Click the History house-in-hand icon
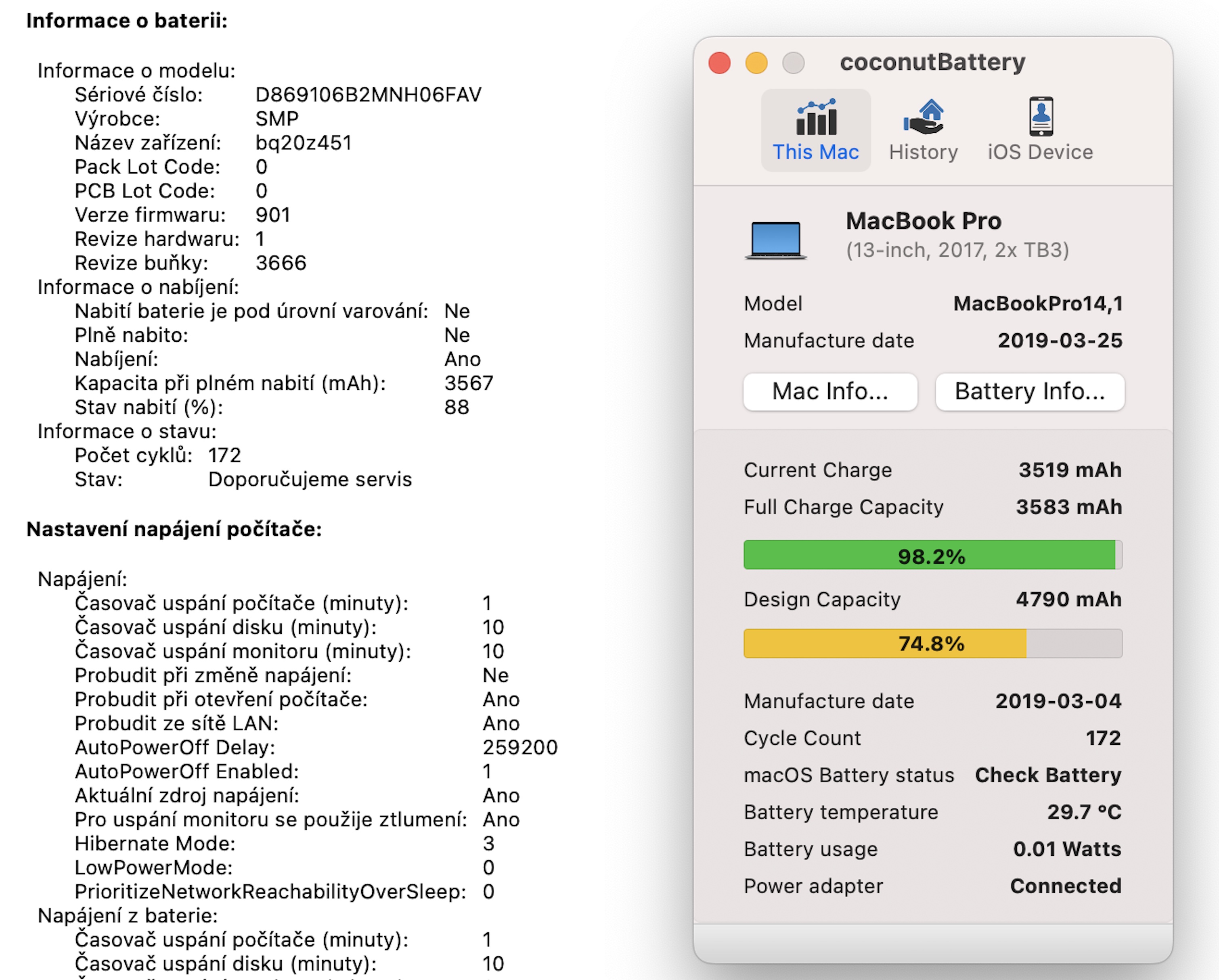The height and width of the screenshot is (980, 1219). (923, 117)
